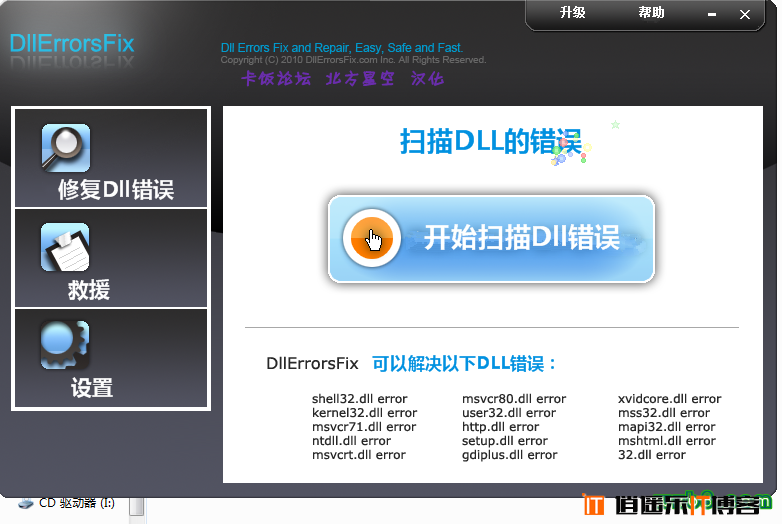Click the gdiplus.dll error entry
The image size is (782, 524).
510,455
